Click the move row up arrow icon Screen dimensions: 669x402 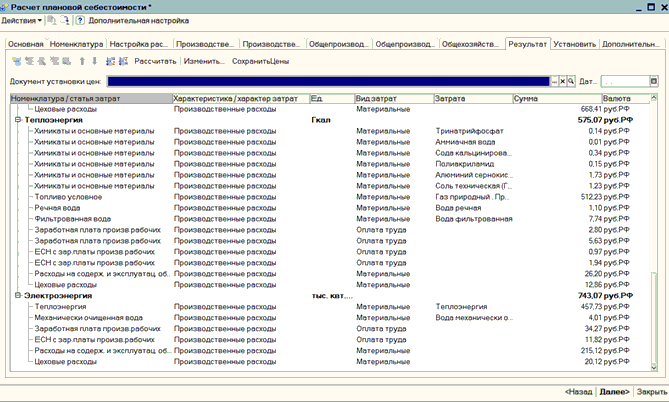pyautogui.click(x=81, y=61)
